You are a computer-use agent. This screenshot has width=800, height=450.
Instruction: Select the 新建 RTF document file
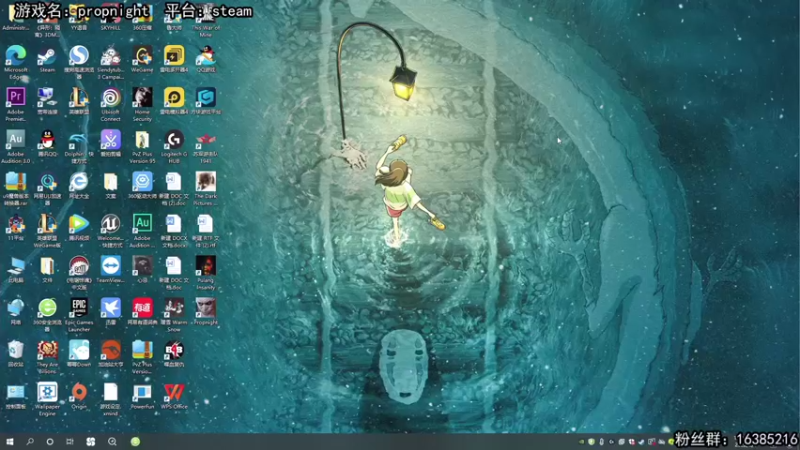point(206,224)
